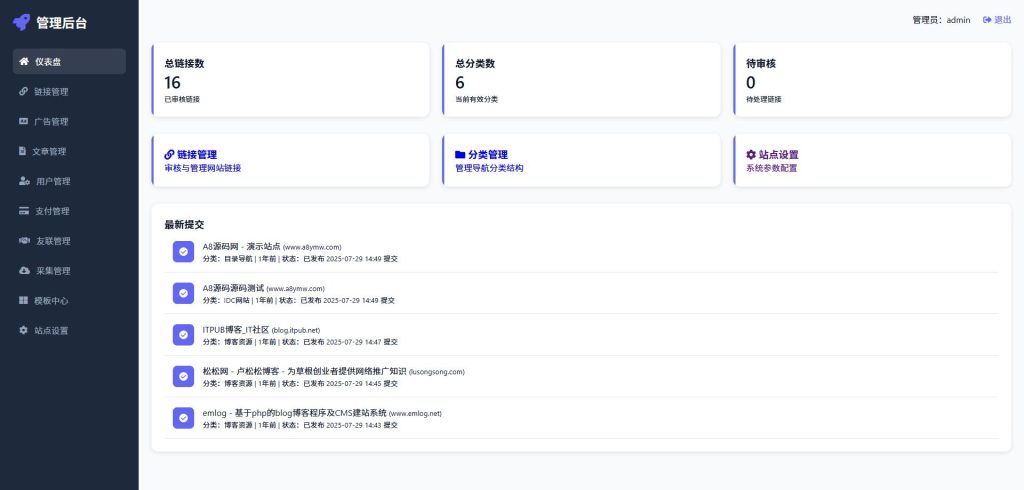
Task: Click entry title A8源码网 - 演示站点
Action: [242, 246]
